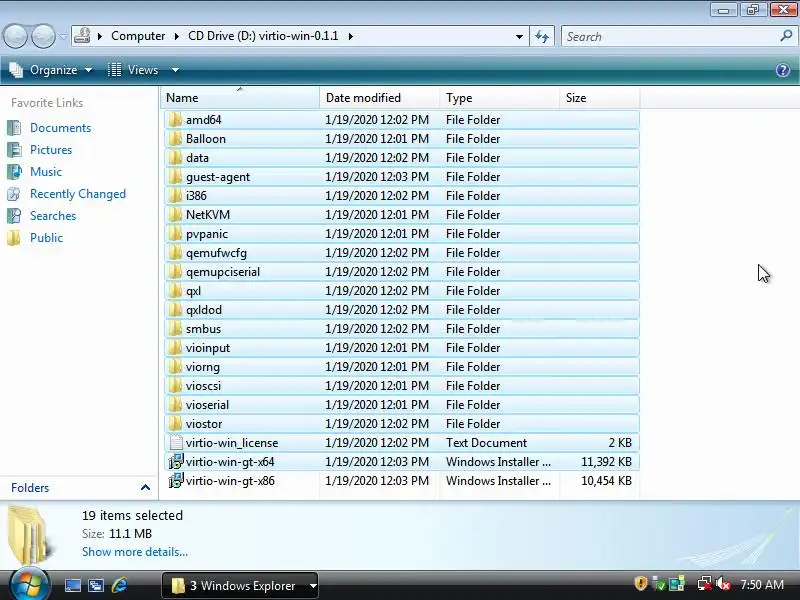800x600 pixels.
Task: Select the guest-agent folder icon
Action: click(175, 177)
